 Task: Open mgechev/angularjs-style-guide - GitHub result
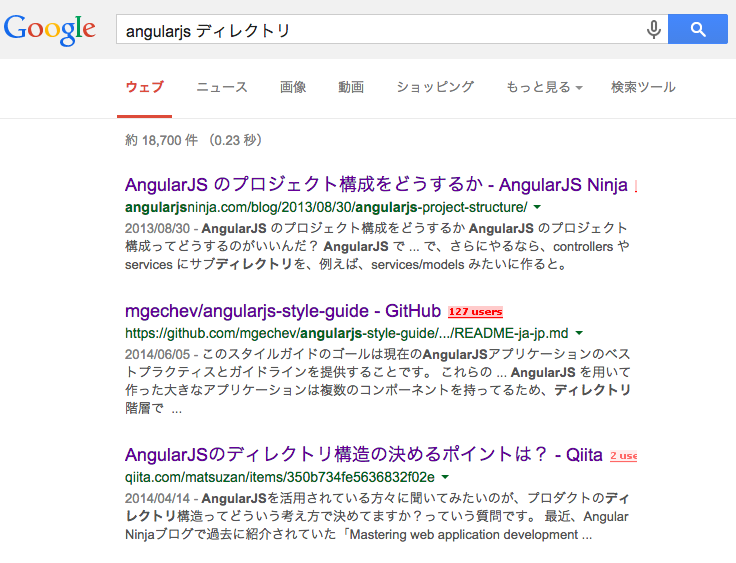283,311
